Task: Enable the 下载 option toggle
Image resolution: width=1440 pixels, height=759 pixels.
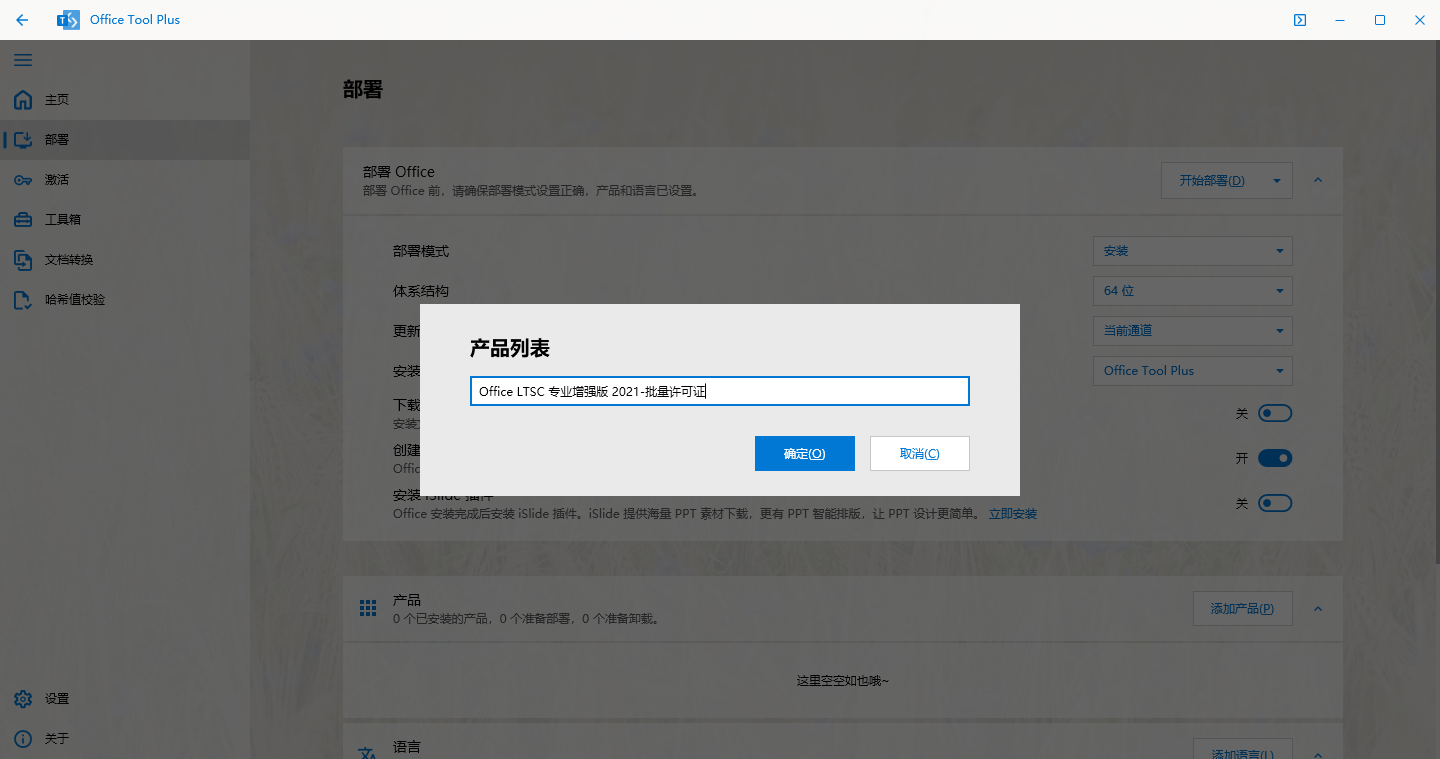Action: [1275, 413]
